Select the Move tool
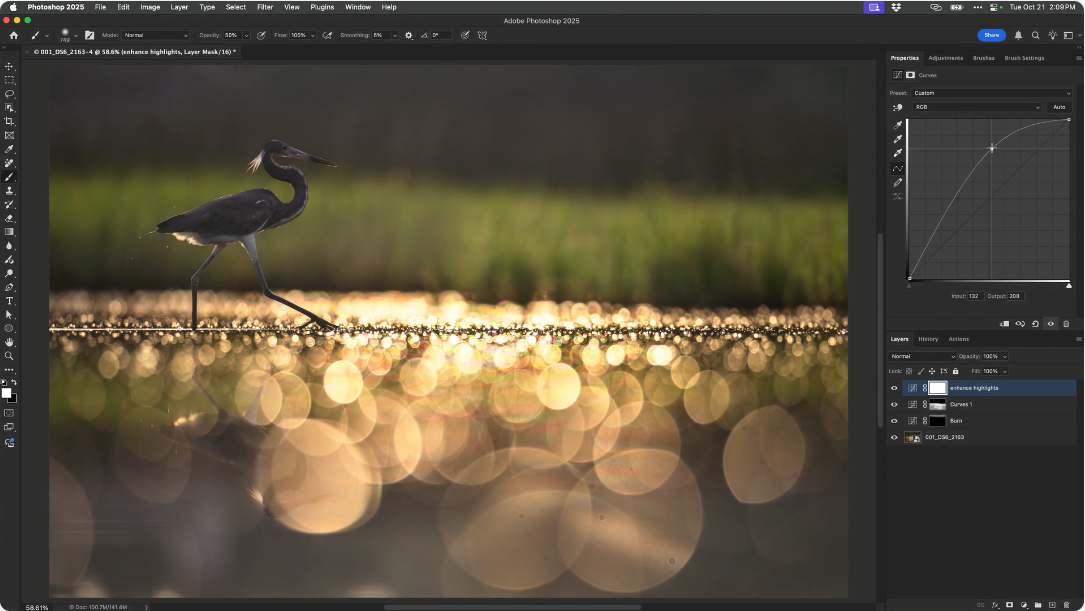Image resolution: width=1085 pixels, height=611 pixels. point(10,66)
